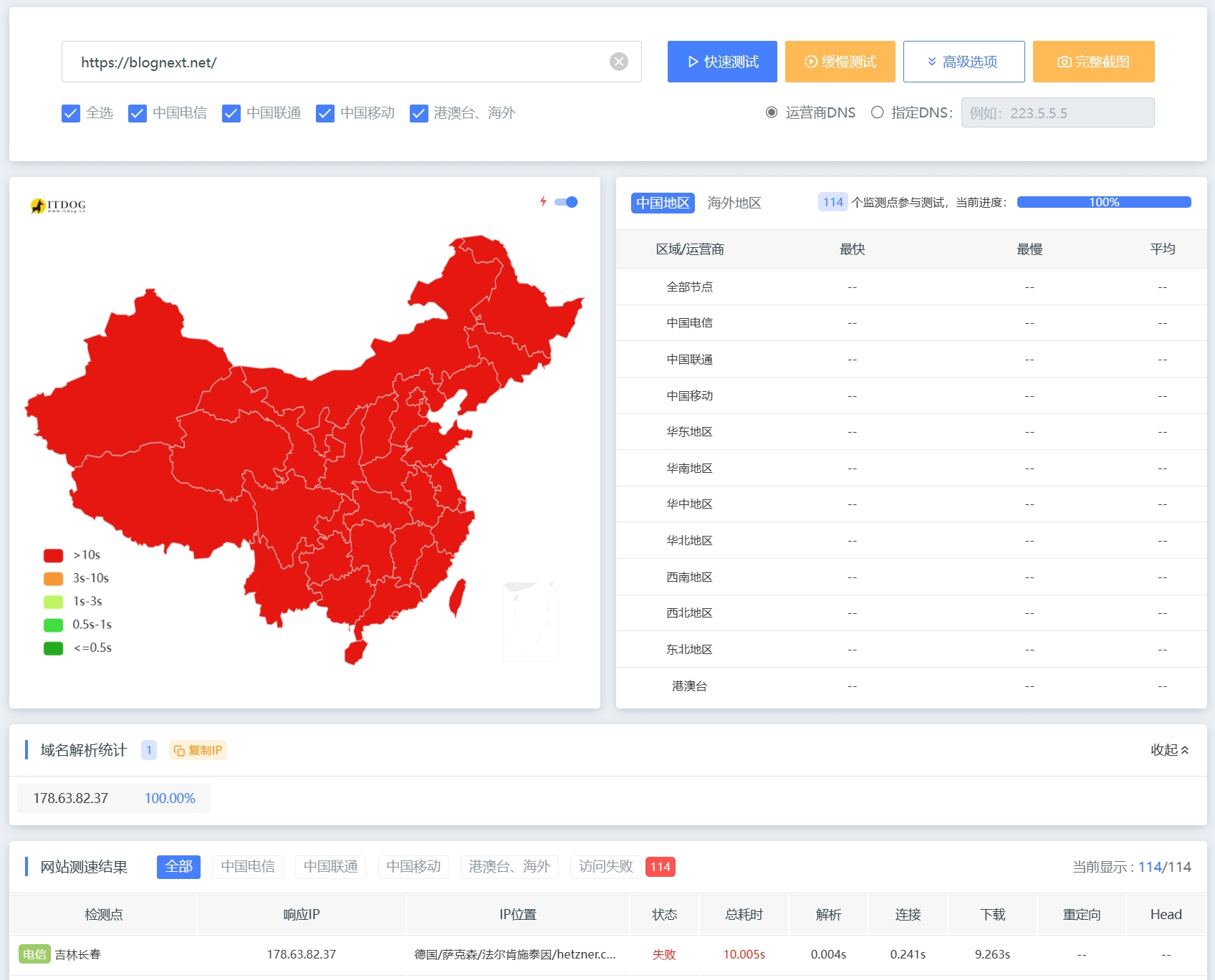Click the red >10s legend swatch

(53, 555)
